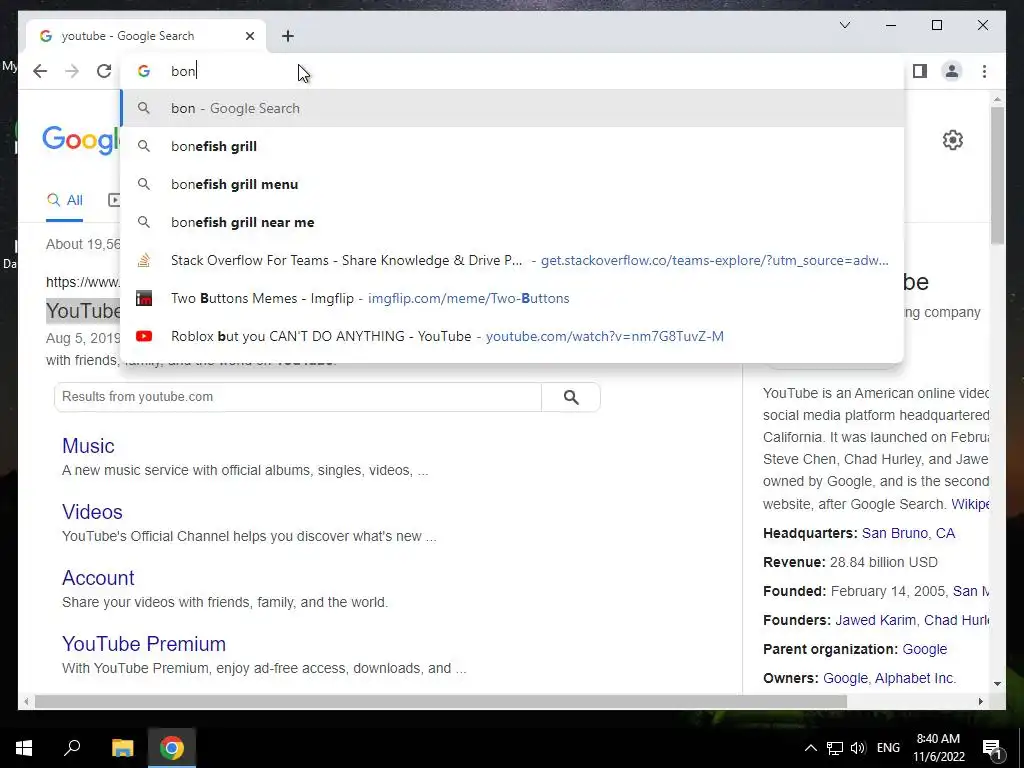The height and width of the screenshot is (768, 1024).
Task: Open the Music sitelink
Action: coord(88,446)
